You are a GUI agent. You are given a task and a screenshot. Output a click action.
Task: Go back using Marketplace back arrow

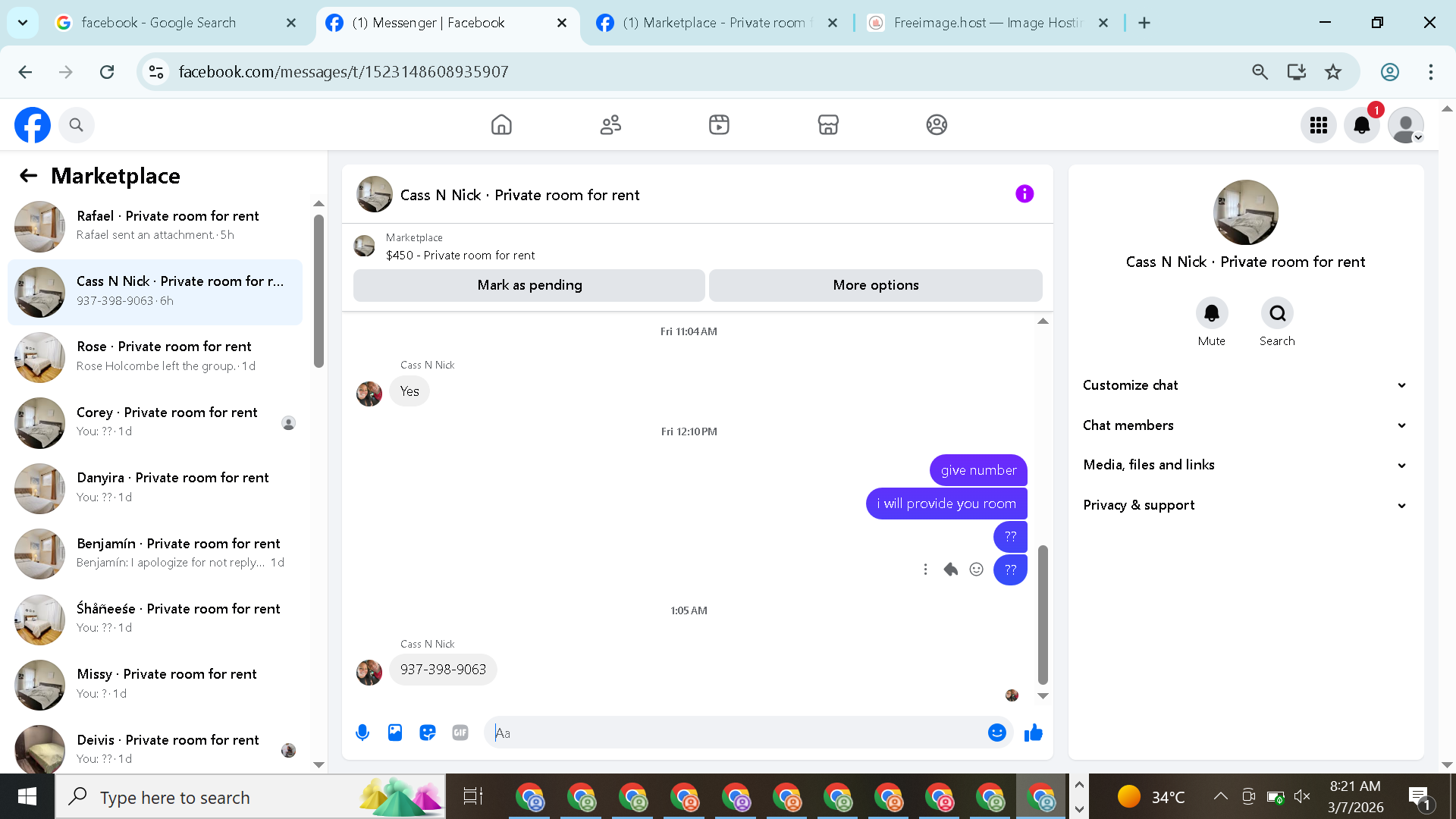click(28, 176)
